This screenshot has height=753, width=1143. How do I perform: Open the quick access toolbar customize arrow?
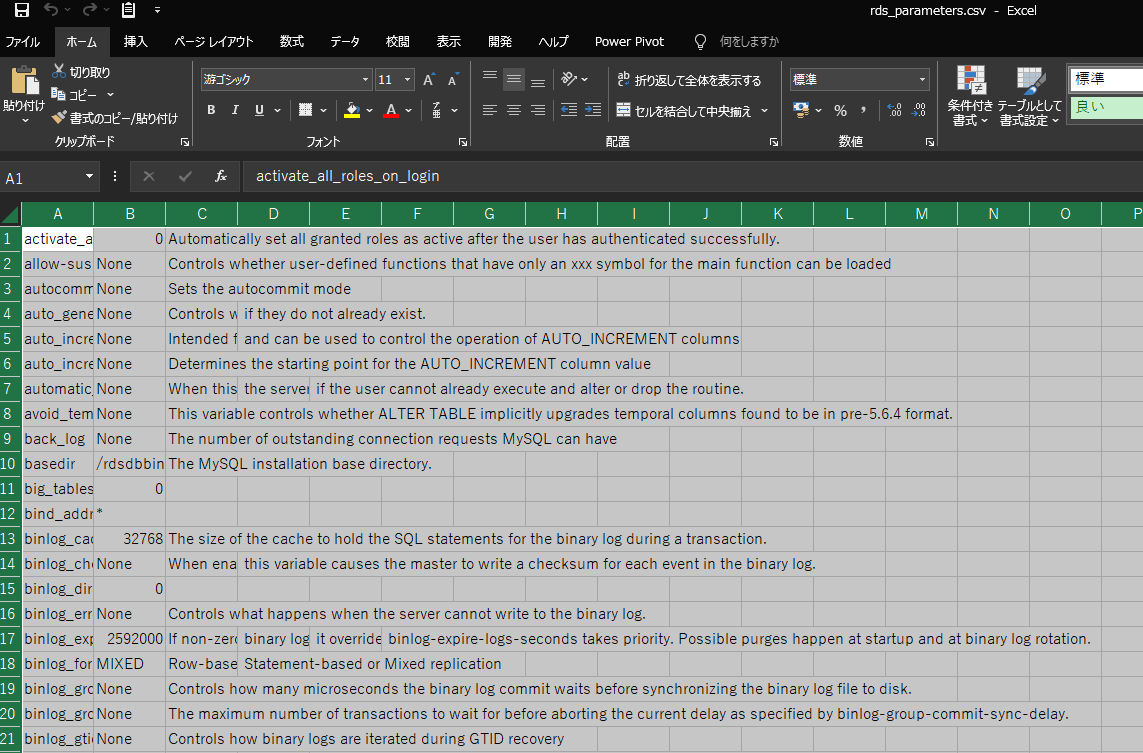[157, 10]
